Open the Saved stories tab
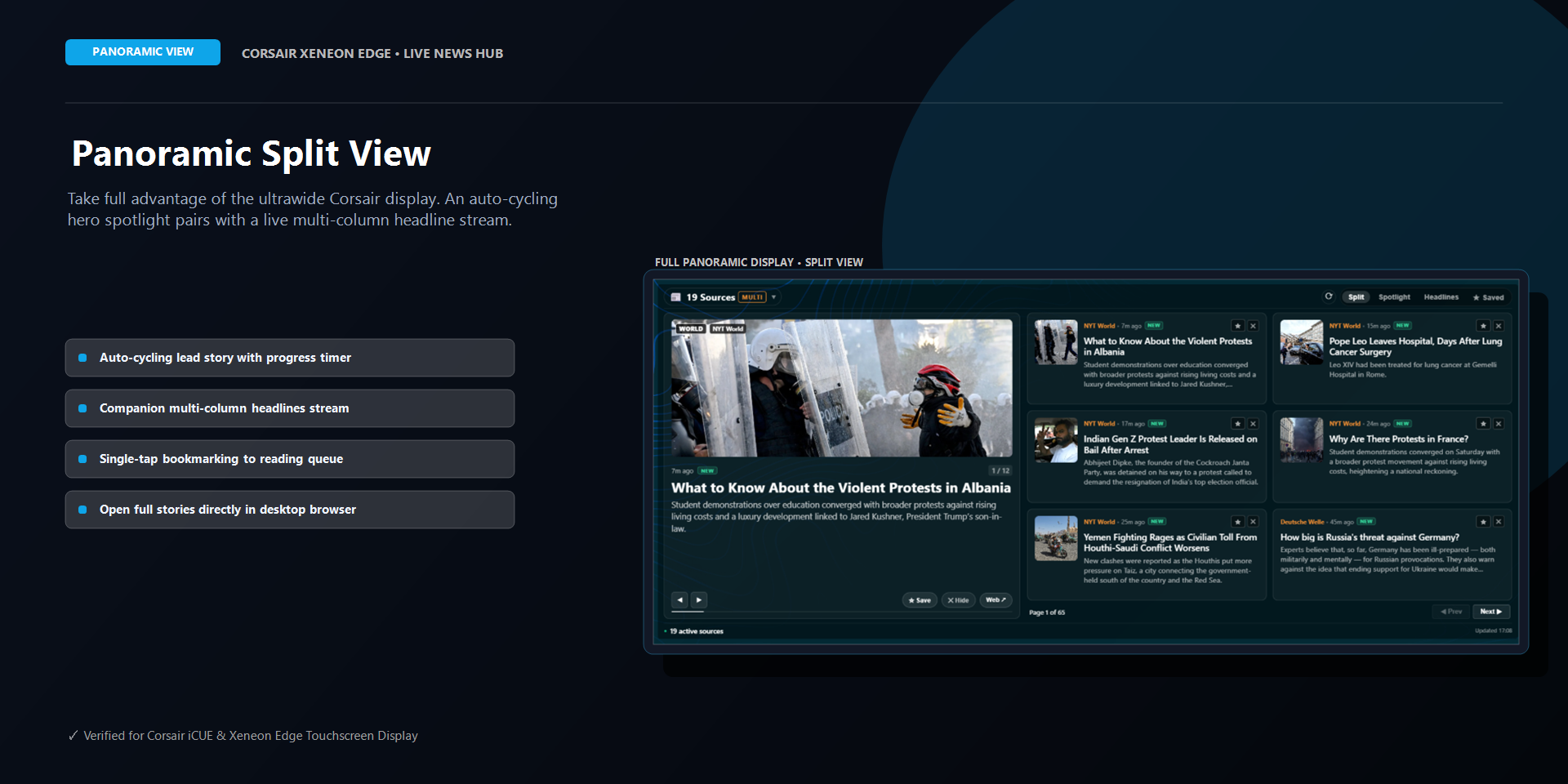Image resolution: width=1568 pixels, height=784 pixels. click(x=1489, y=297)
